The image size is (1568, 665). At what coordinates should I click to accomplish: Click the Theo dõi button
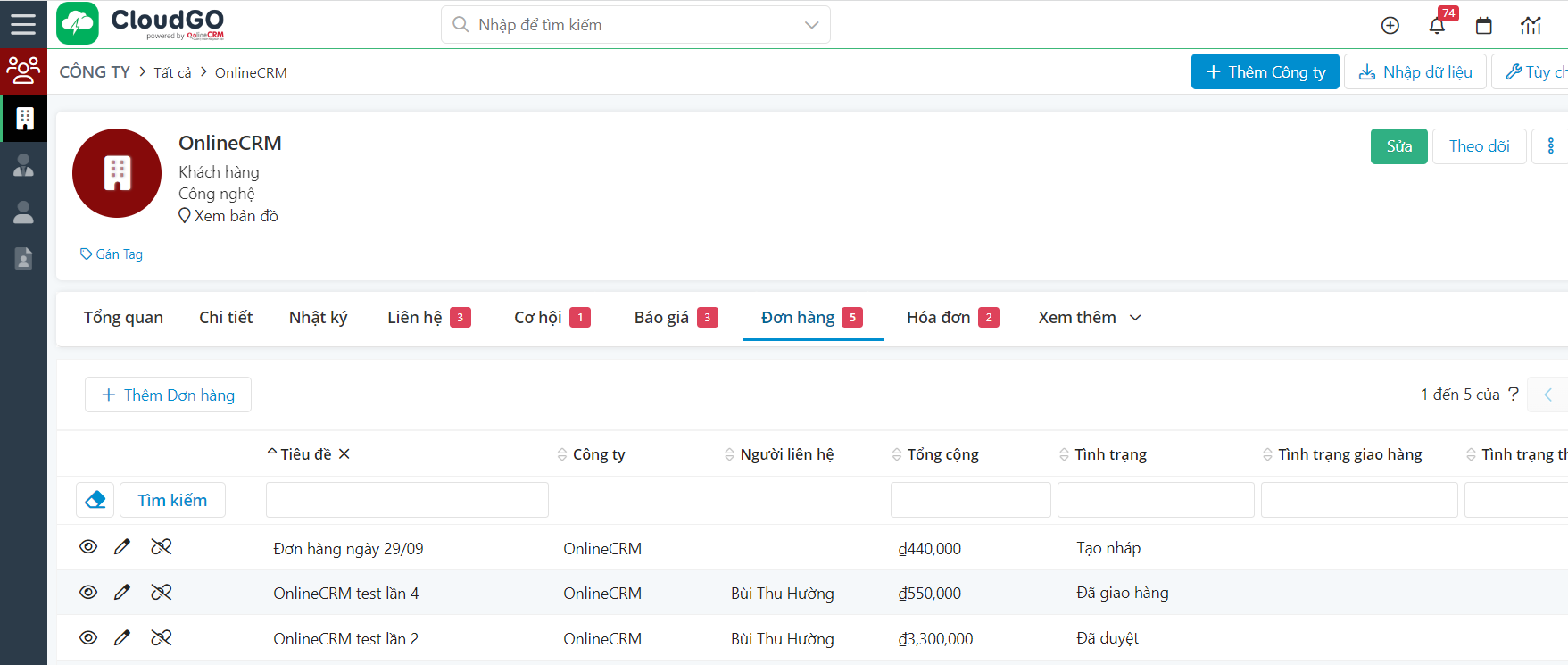[1480, 146]
